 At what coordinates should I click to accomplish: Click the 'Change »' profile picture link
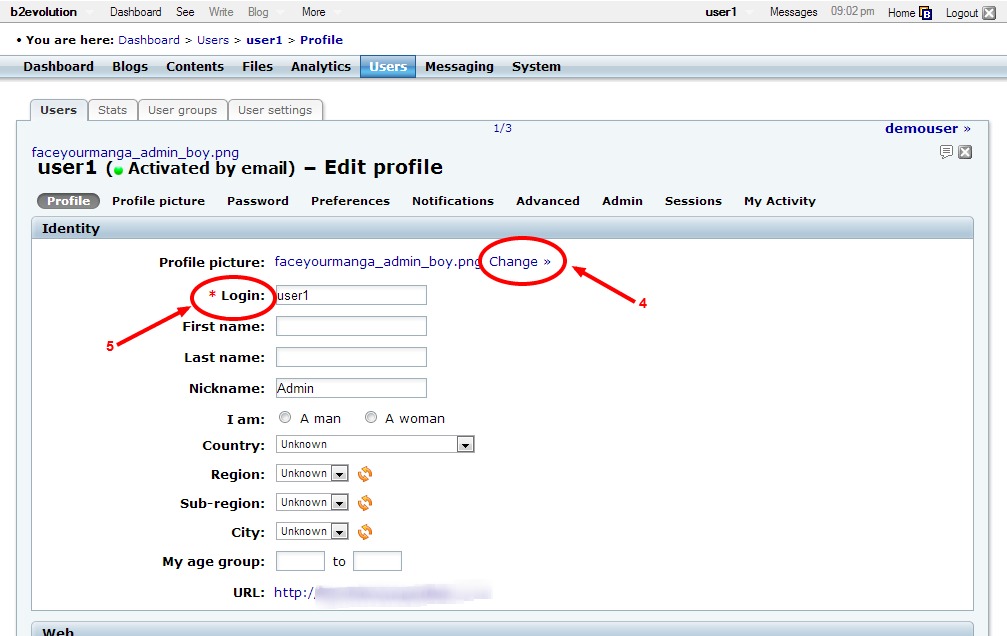(x=520, y=261)
